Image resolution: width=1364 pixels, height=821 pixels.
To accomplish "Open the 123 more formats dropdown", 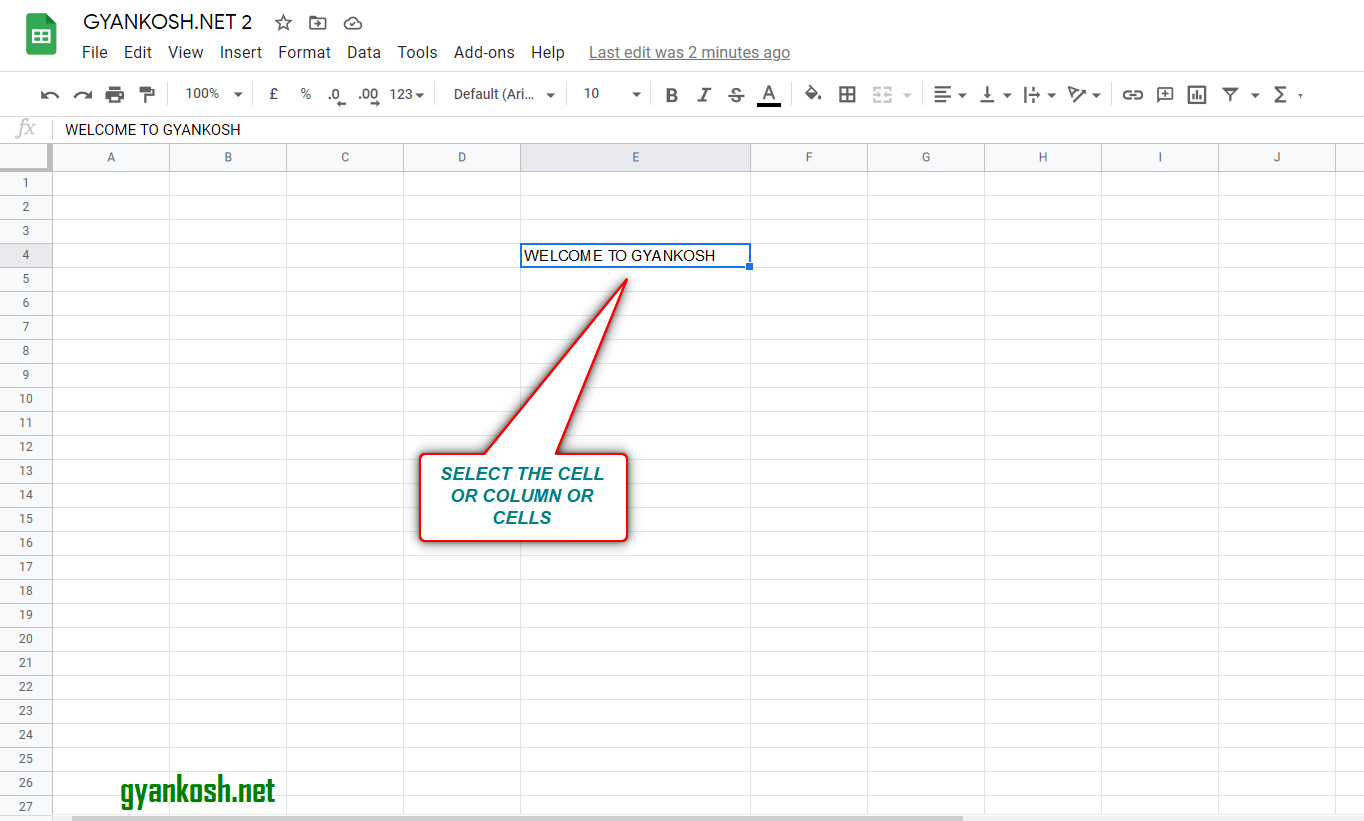I will click(406, 94).
